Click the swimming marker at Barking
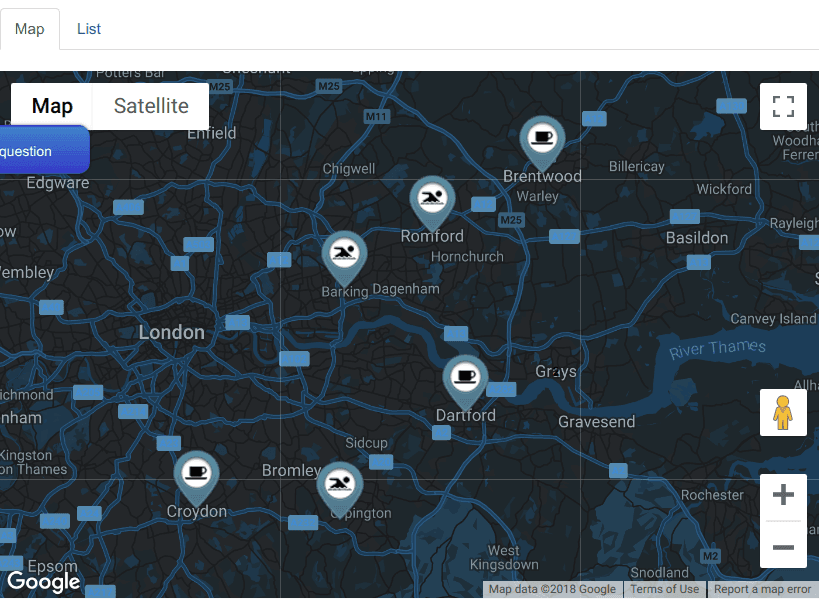 pos(344,258)
